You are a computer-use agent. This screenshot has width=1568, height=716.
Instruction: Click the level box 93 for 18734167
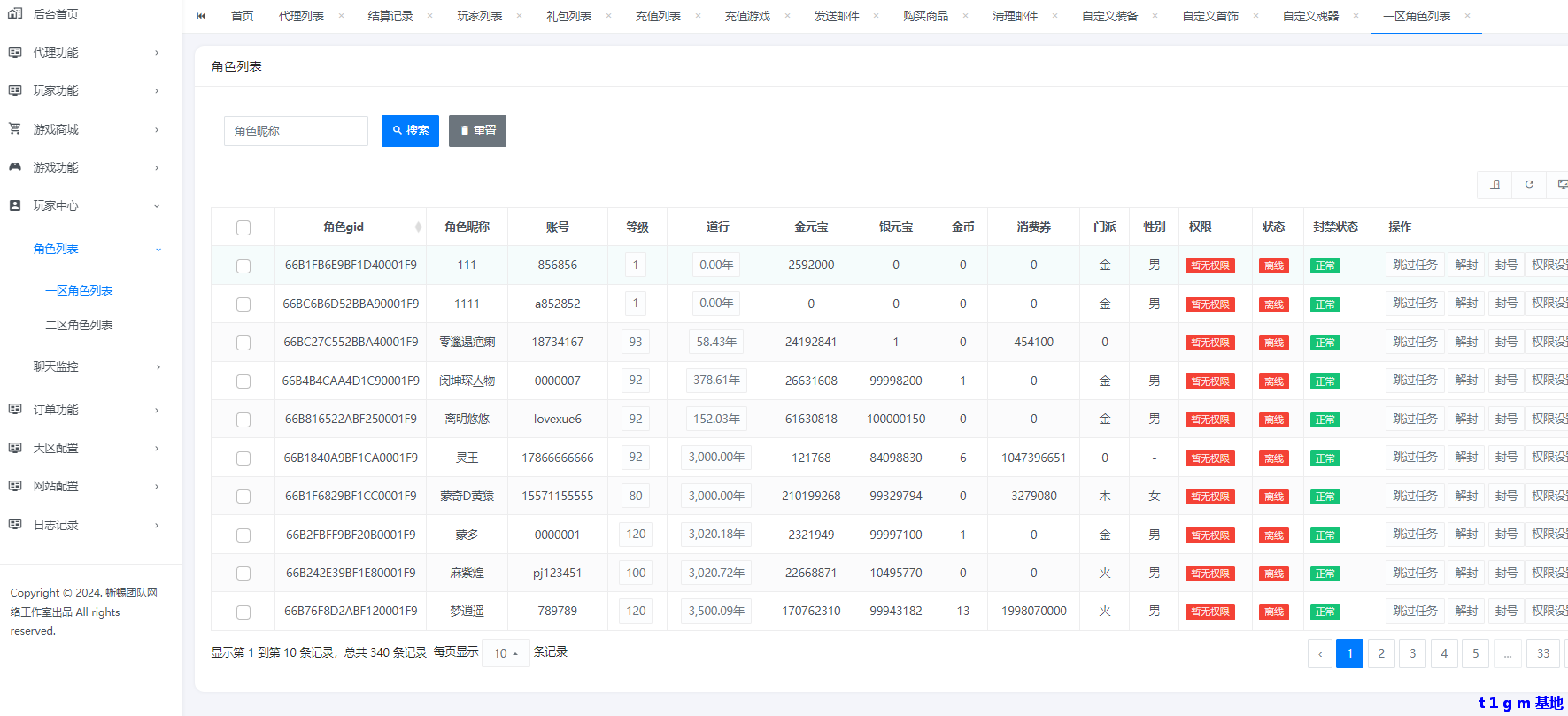tap(636, 342)
